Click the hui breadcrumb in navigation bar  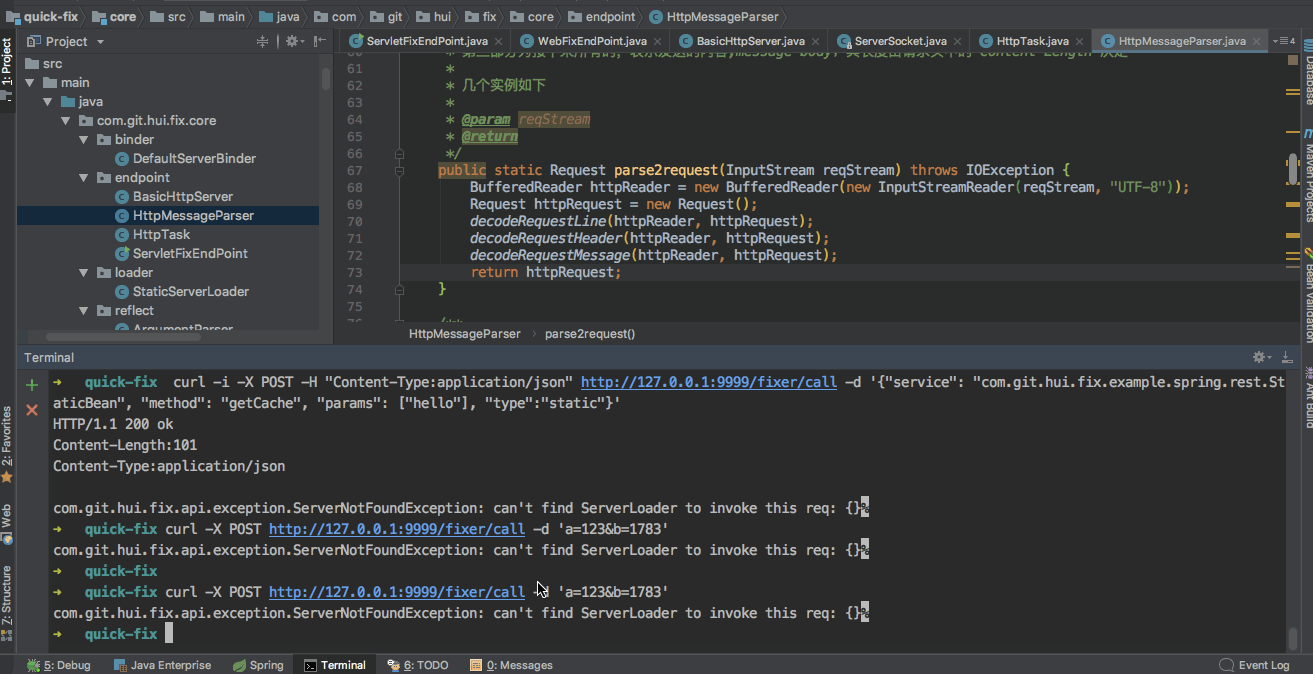point(433,16)
